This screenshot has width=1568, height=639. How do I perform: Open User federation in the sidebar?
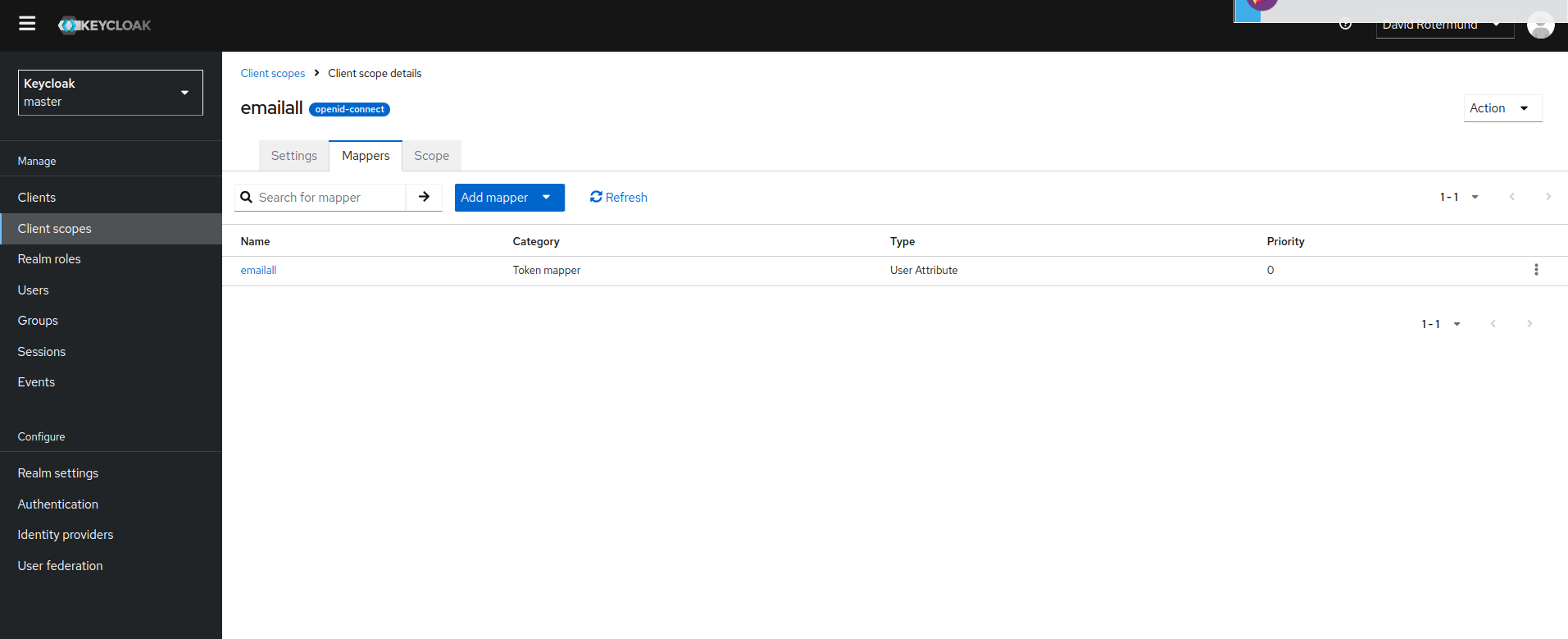click(111, 566)
